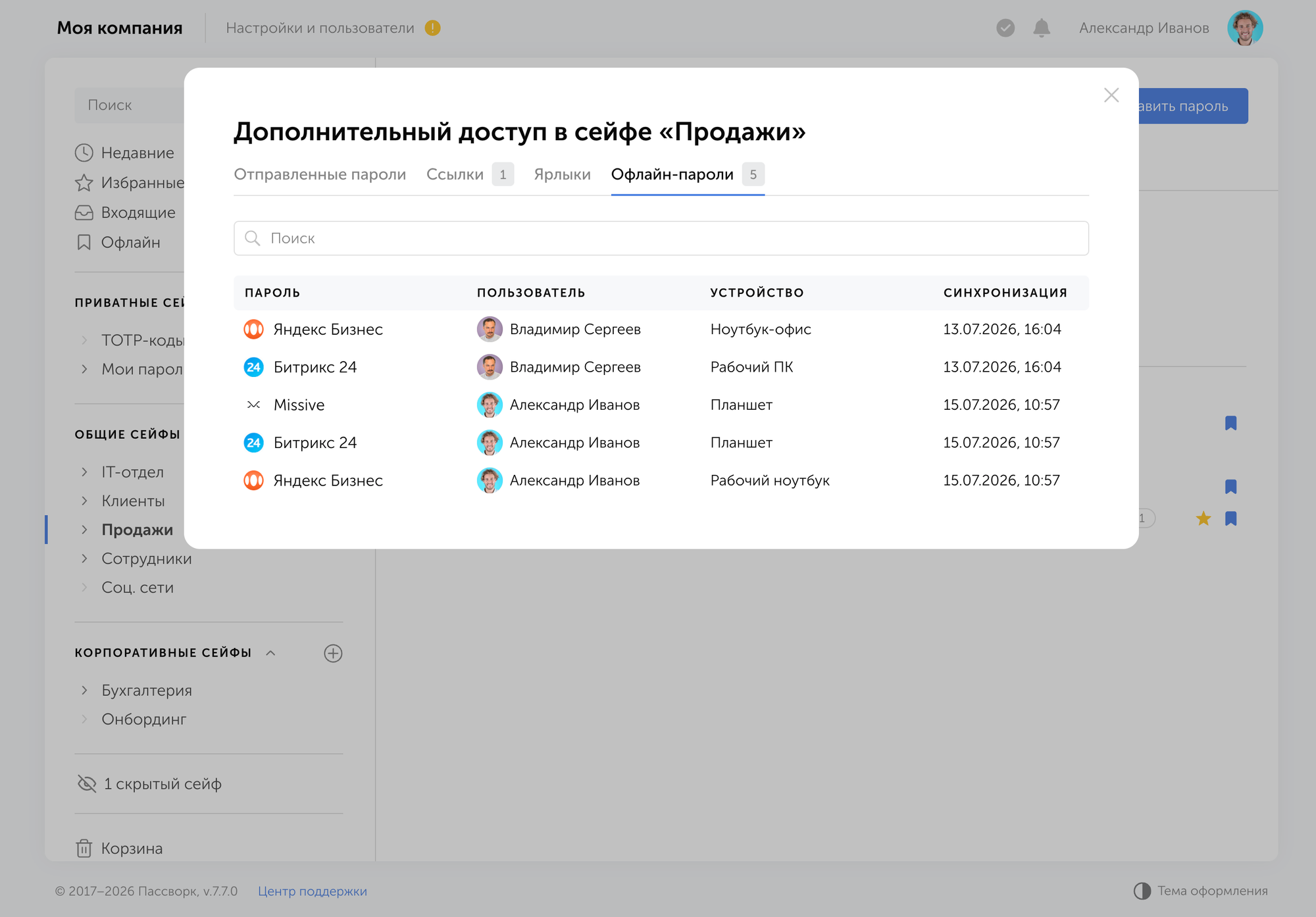Click Яндекс Бизнес icon in Рабочий ноутбук row

[x=253, y=481]
